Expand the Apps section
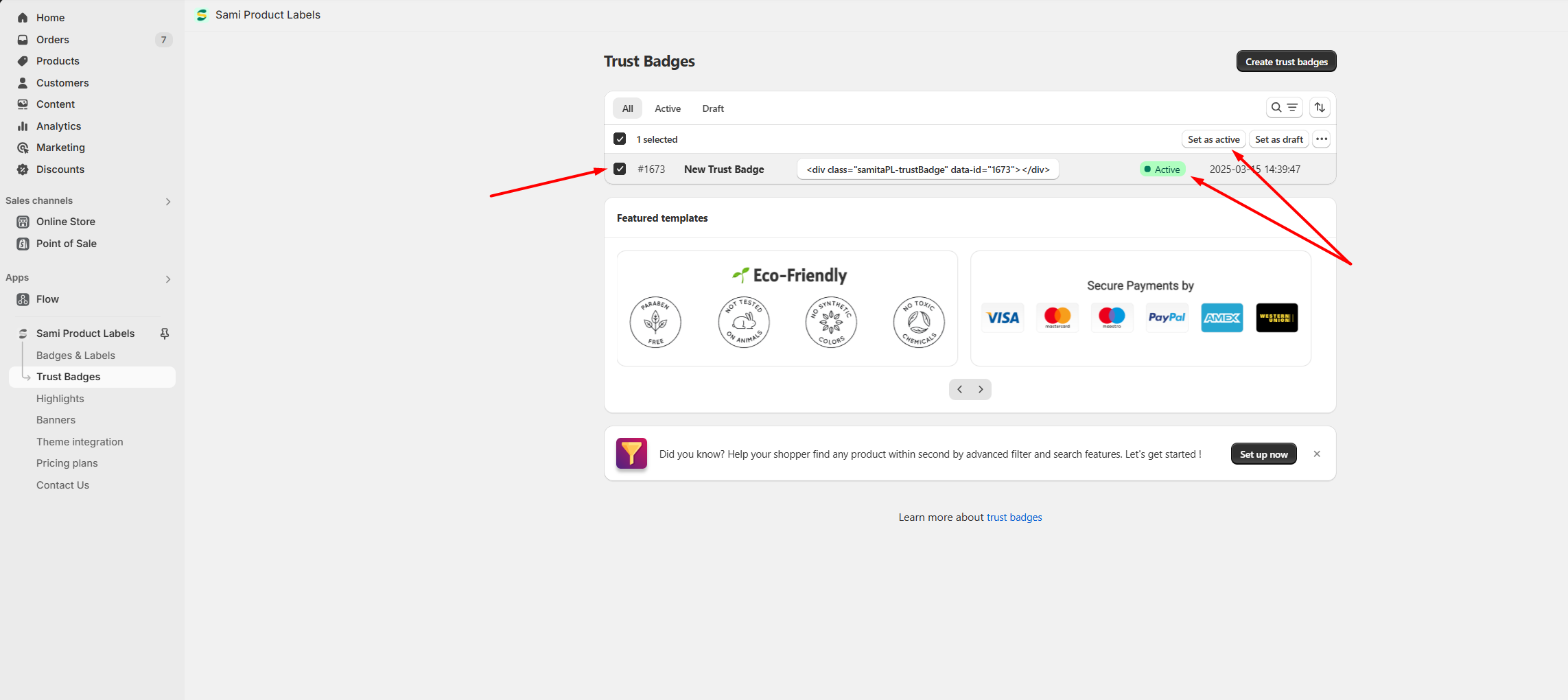Image resolution: width=1568 pixels, height=700 pixels. click(168, 279)
